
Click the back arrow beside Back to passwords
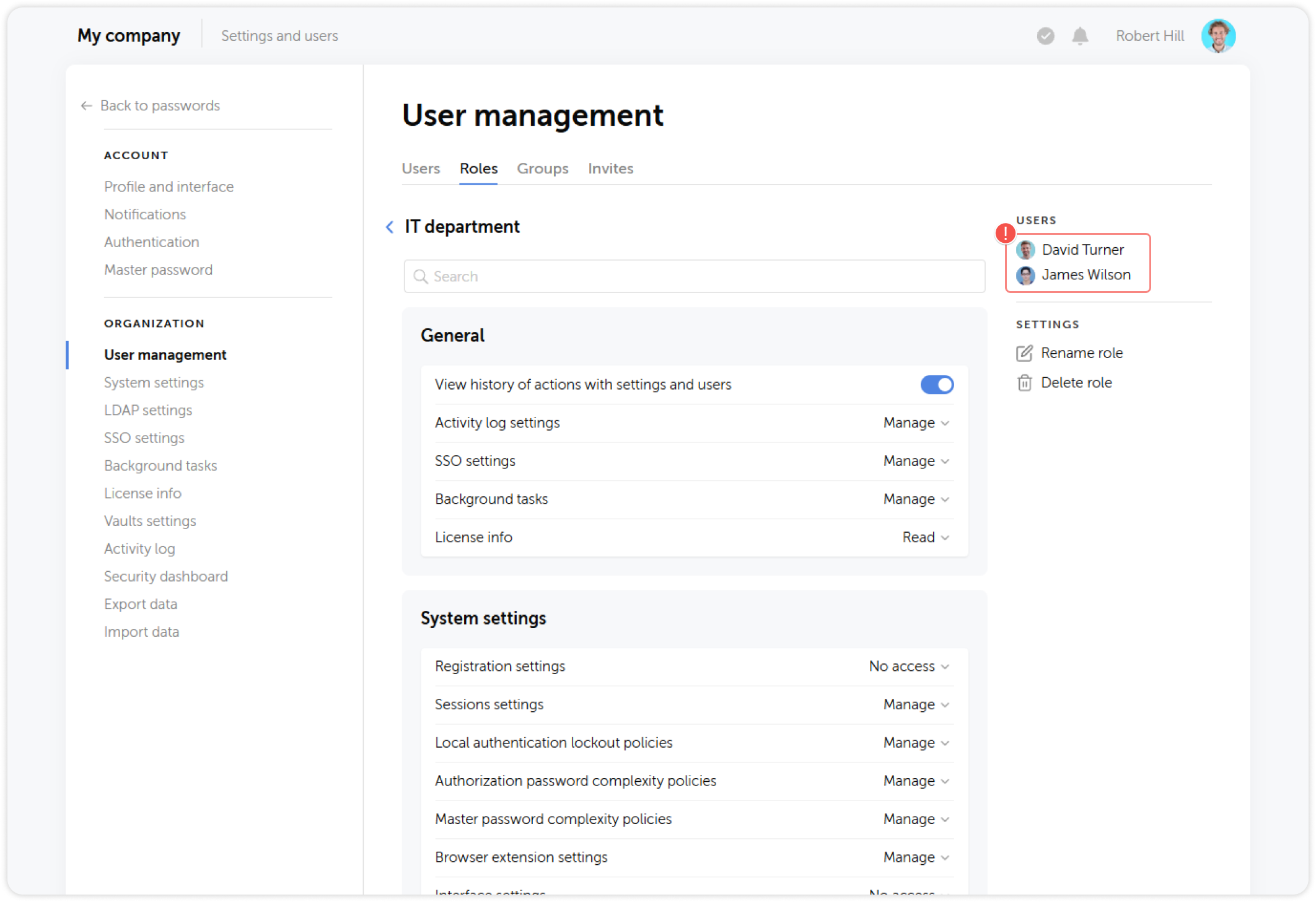coord(86,105)
